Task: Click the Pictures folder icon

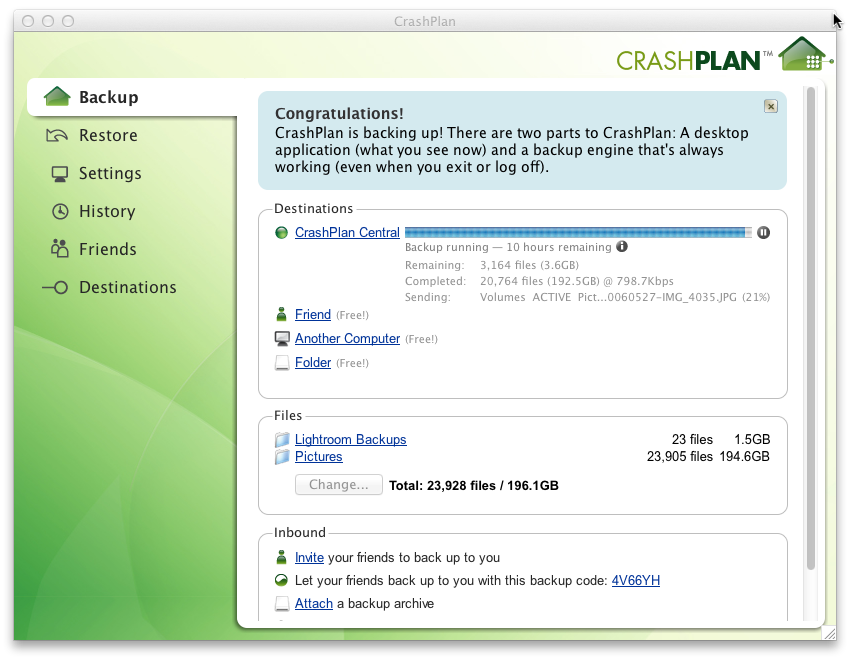Action: [x=281, y=457]
